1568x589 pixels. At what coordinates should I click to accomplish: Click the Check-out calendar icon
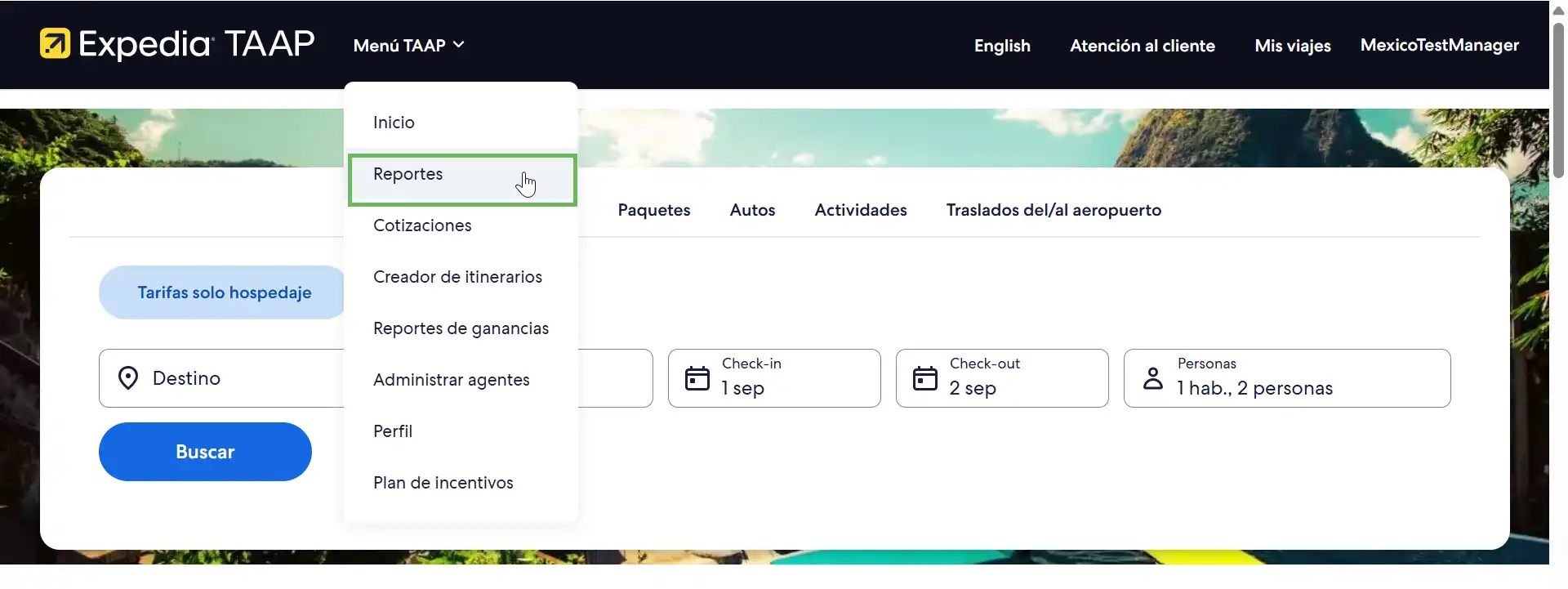pos(924,378)
